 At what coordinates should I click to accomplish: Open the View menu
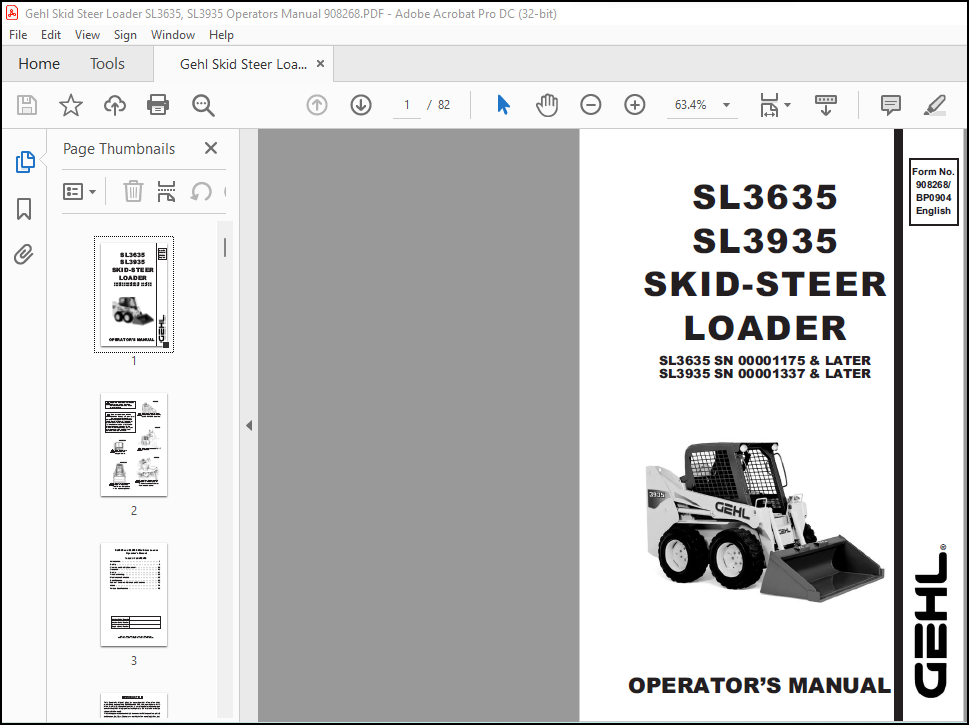coord(87,35)
